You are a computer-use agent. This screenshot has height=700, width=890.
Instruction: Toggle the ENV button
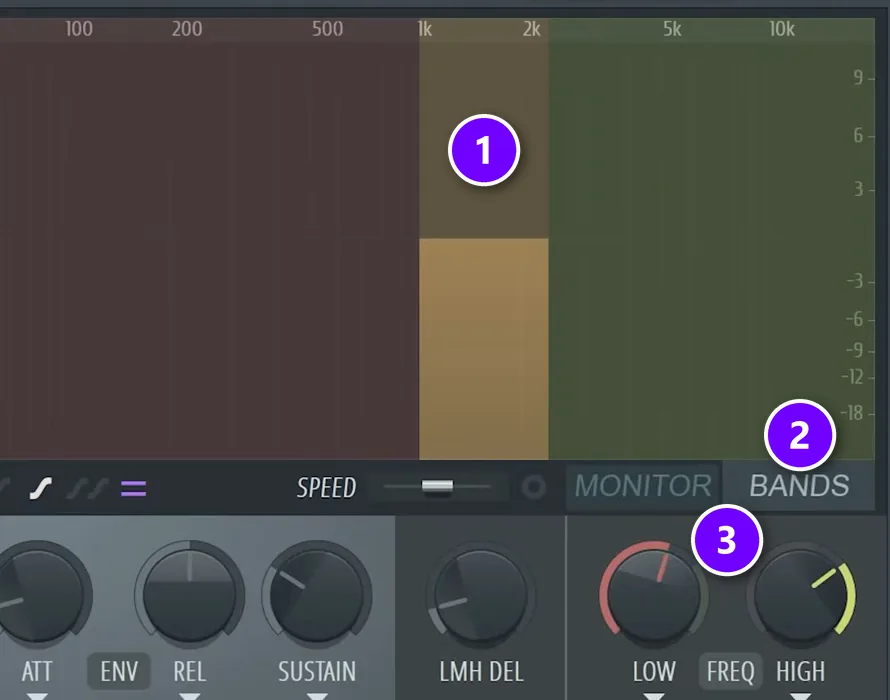click(119, 672)
